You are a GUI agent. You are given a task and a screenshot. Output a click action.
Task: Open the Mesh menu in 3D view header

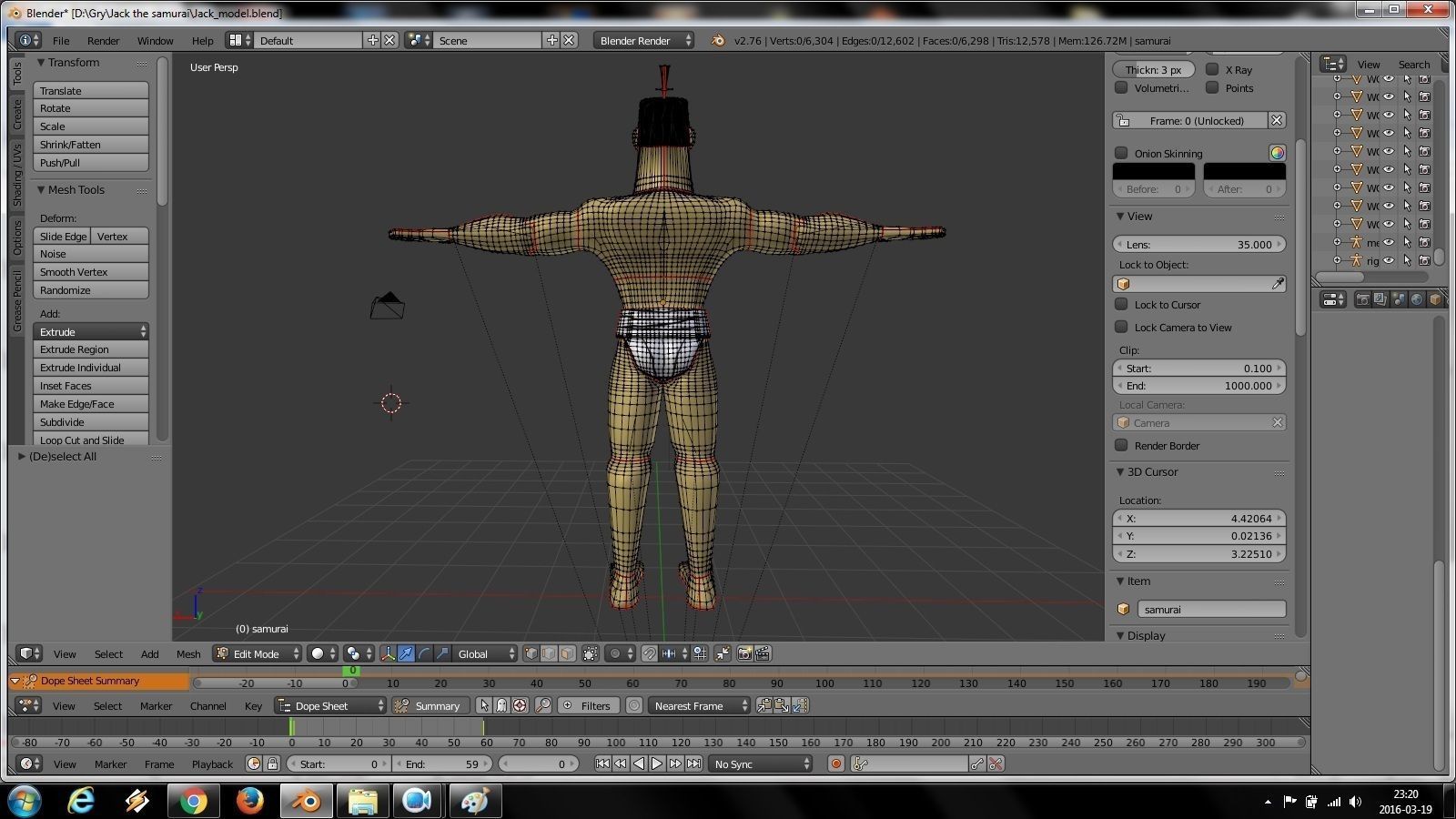click(188, 653)
